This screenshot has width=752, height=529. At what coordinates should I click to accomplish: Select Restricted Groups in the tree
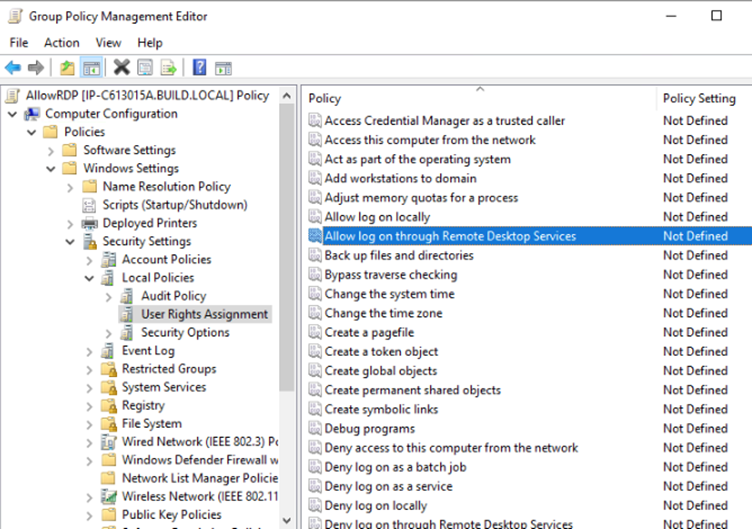[168, 369]
